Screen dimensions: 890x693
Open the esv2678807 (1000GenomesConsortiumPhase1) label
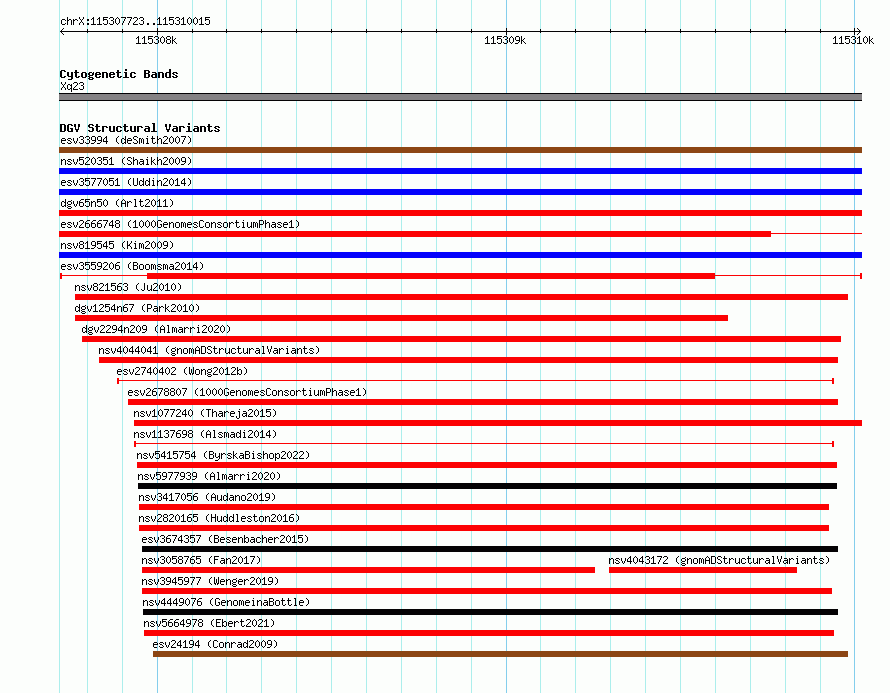tap(247, 392)
